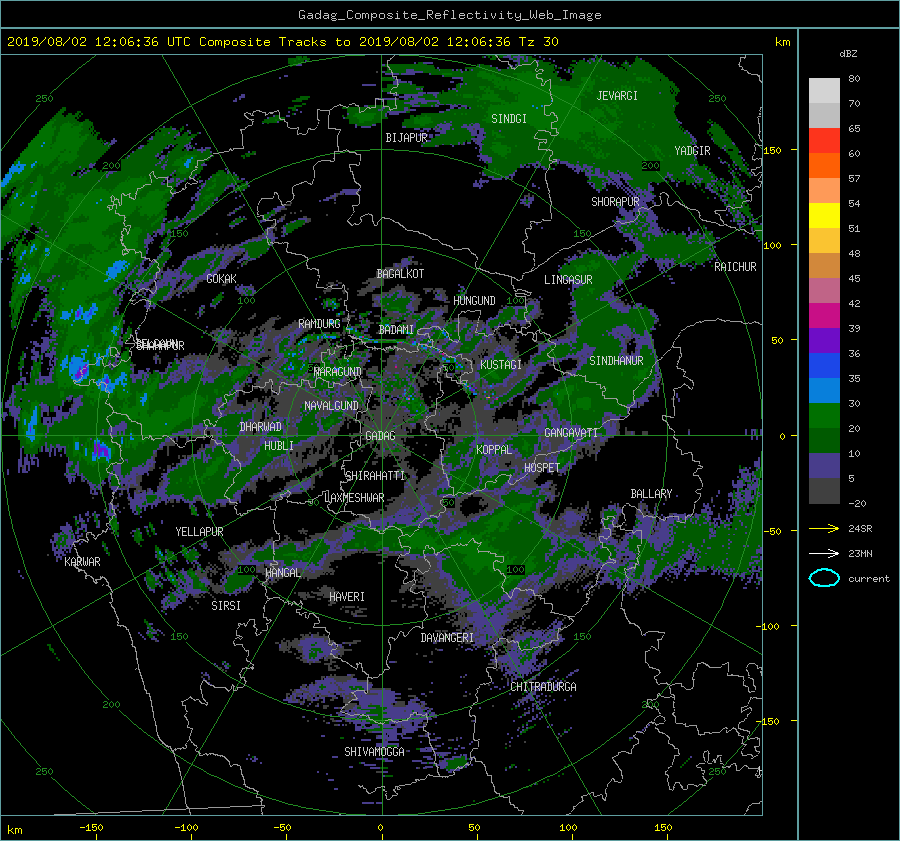
Task: Click the YELLAPUR city label
Action: click(x=199, y=532)
